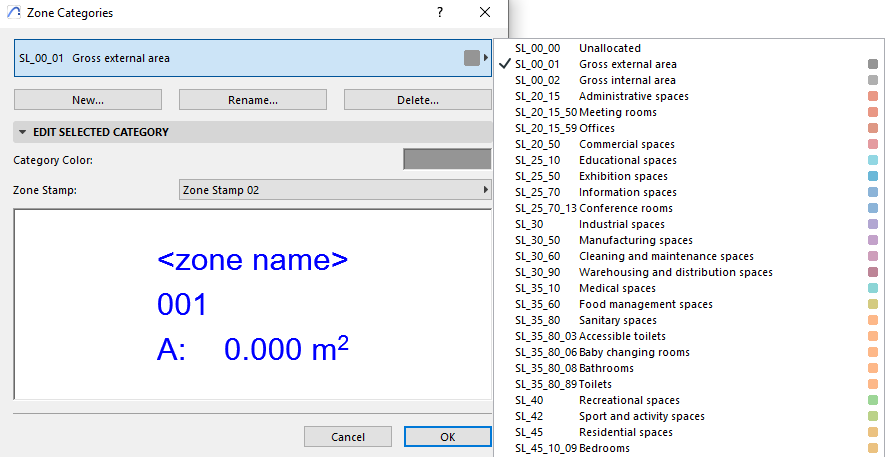This screenshot has height=457, width=892.
Task: Click the help question mark button
Action: [440, 12]
